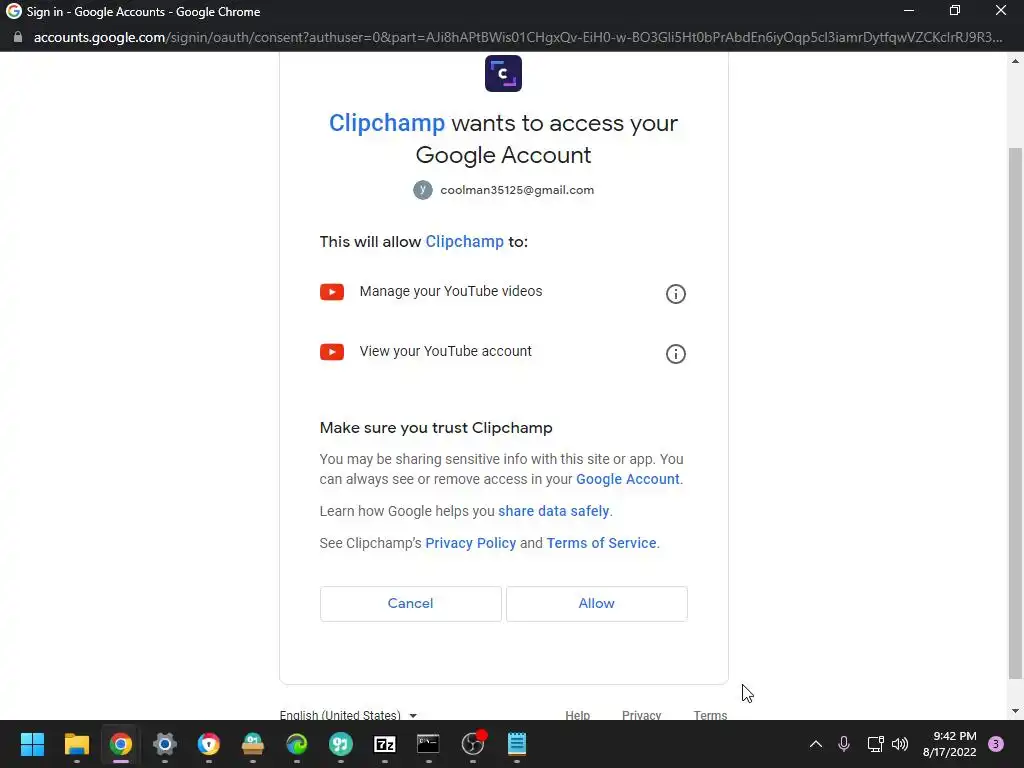This screenshot has height=768, width=1024.
Task: Open info for Manage your YouTube videos
Action: 675,294
